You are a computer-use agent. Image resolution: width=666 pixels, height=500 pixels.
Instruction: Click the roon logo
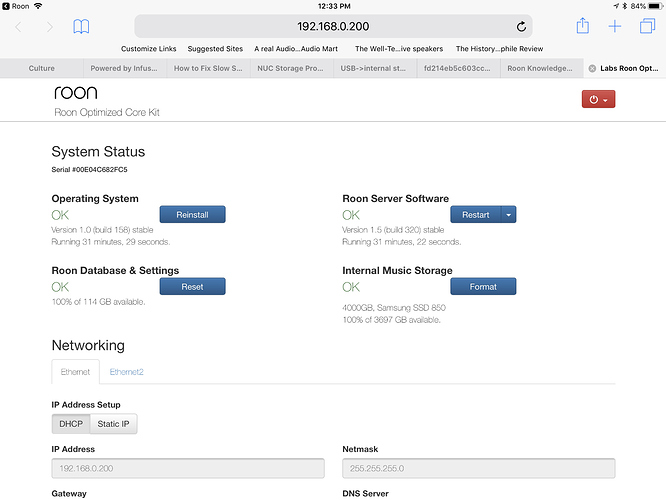(76, 93)
